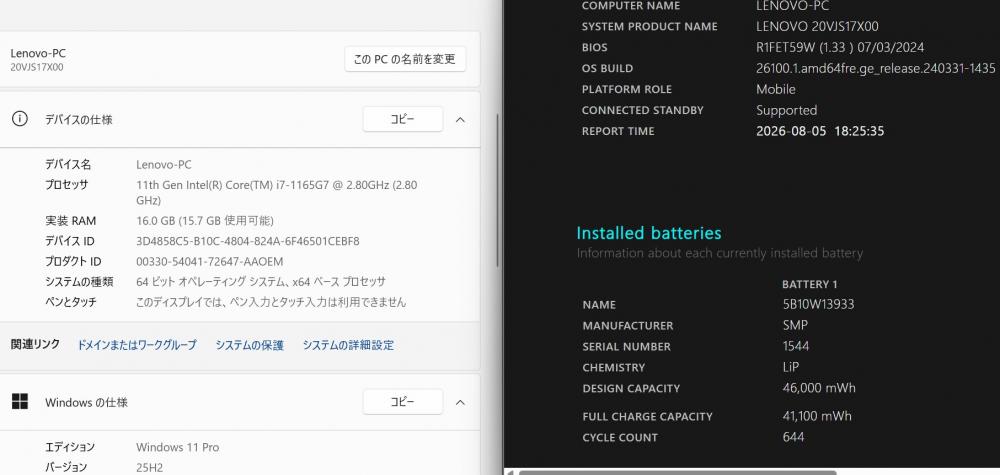Screen dimensions: 1000x475
Task: Select the processor text 11th Gen Intel Core i7-1165G7
Action: (x=277, y=193)
